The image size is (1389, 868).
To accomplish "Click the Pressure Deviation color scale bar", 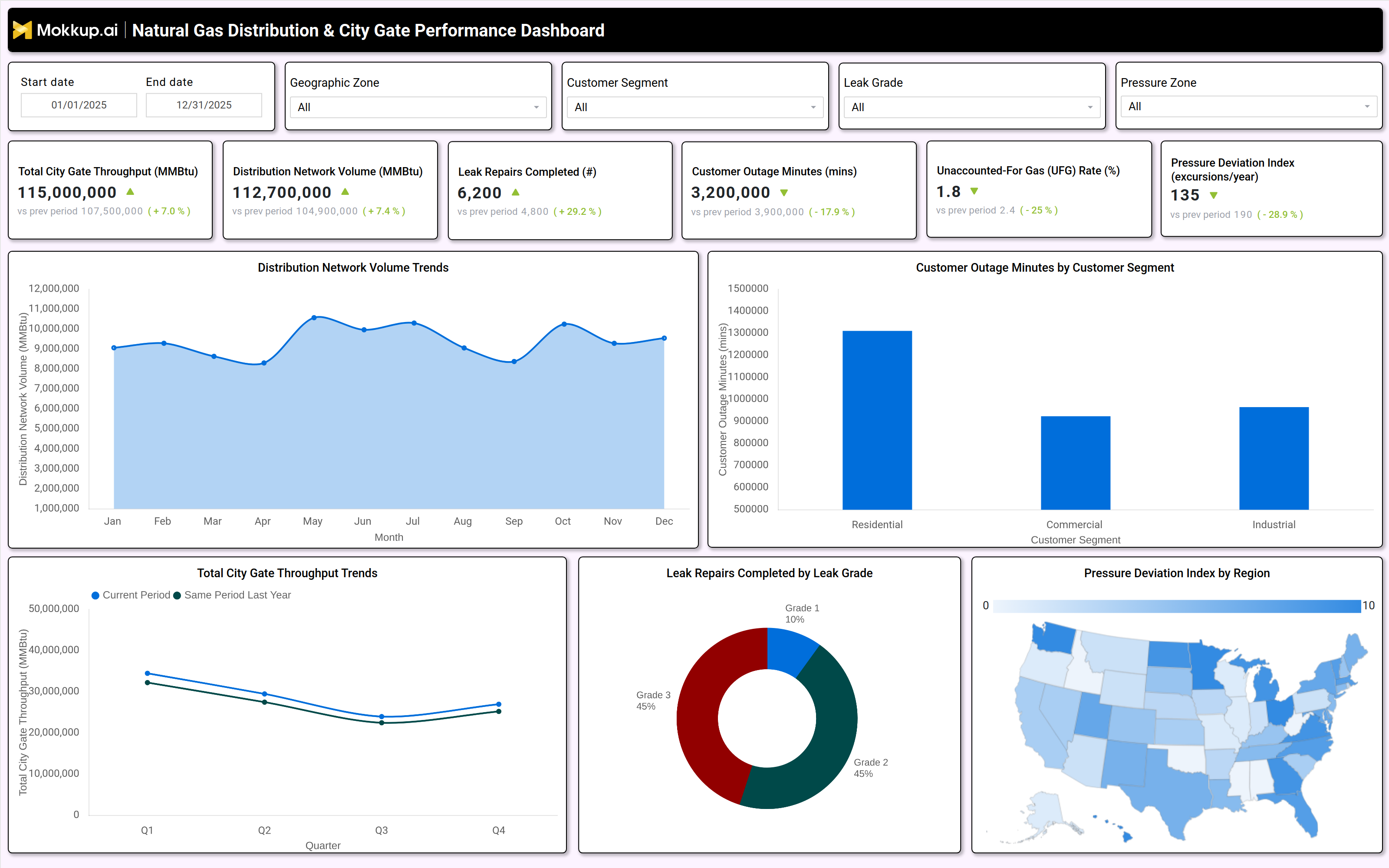I will click(1177, 606).
